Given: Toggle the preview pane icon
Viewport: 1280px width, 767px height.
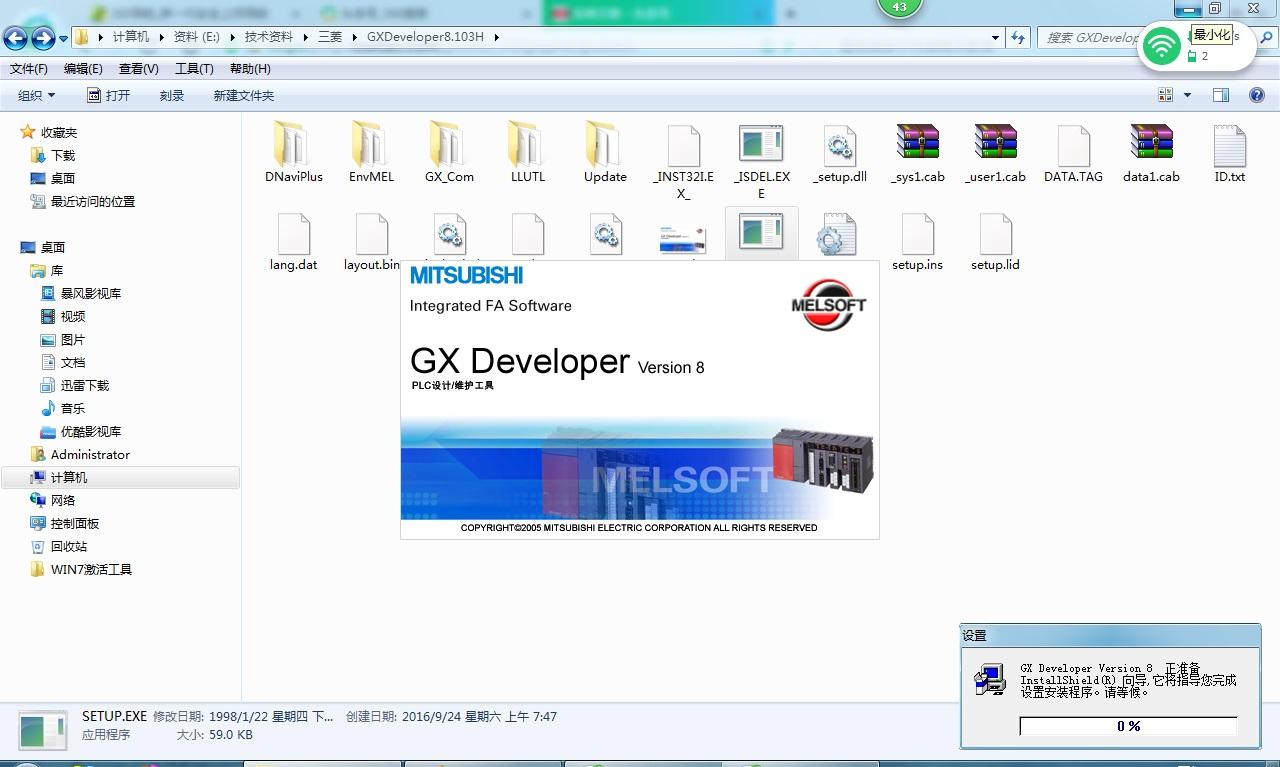Looking at the screenshot, I should coord(1220,95).
